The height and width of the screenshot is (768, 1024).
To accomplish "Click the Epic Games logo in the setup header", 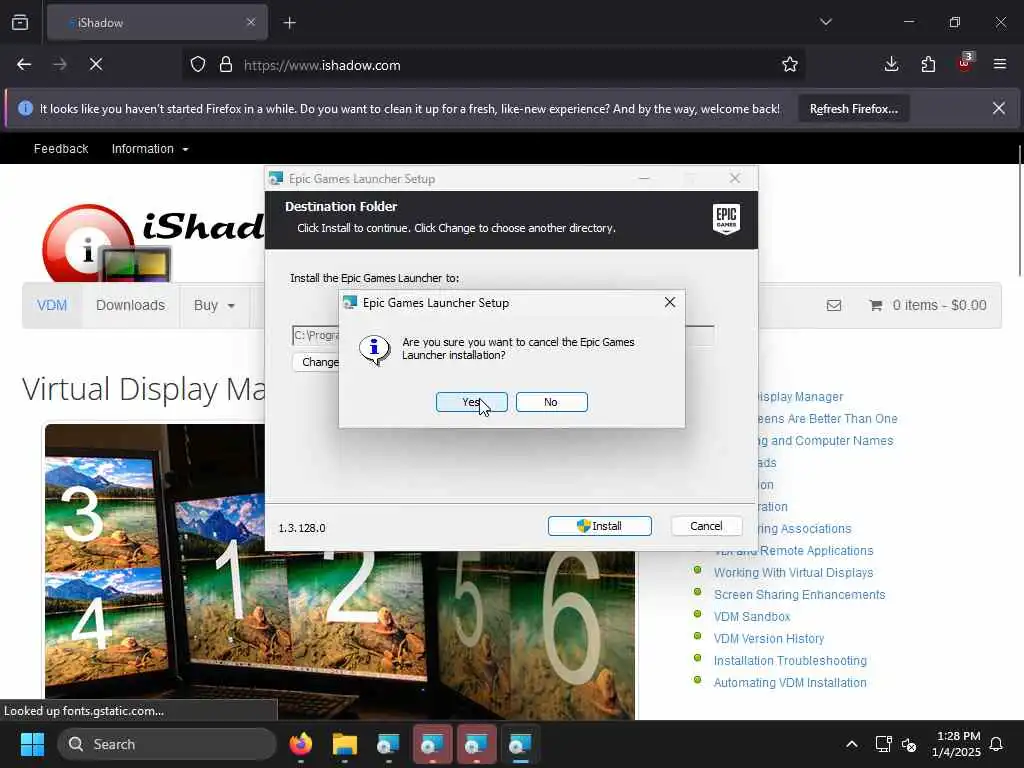I will (726, 219).
